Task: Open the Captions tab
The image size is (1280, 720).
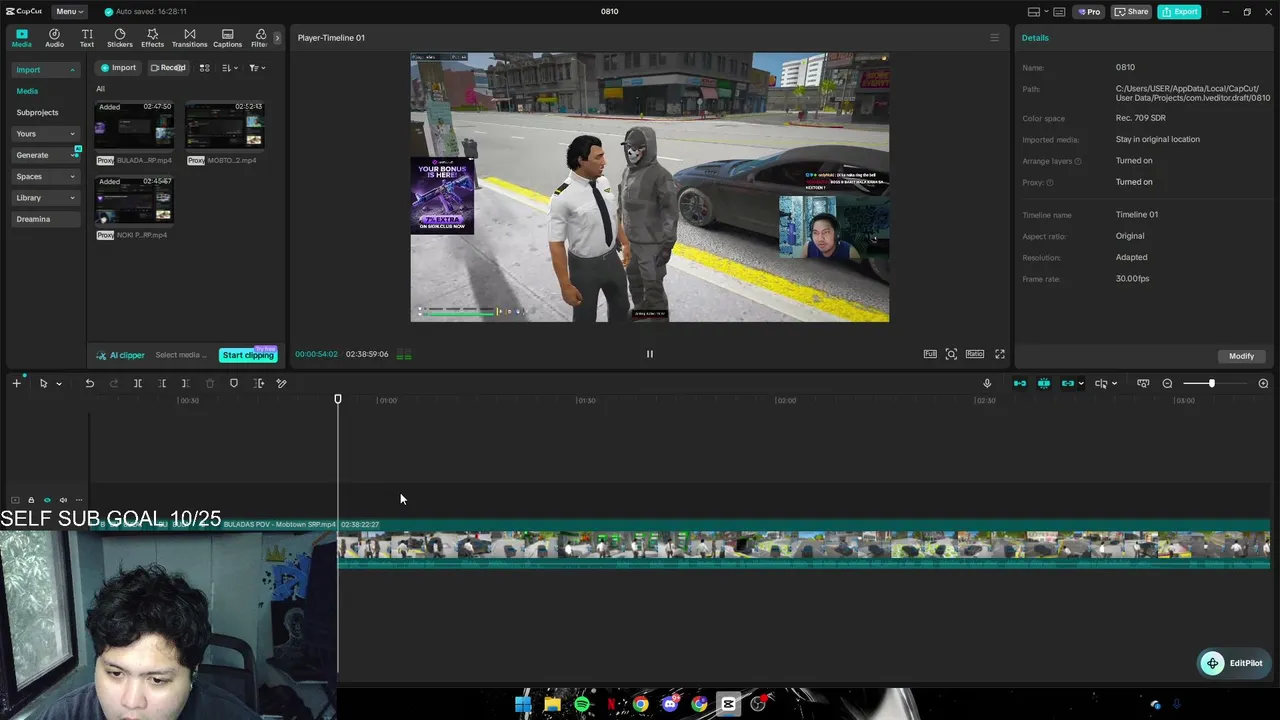Action: pos(227,38)
